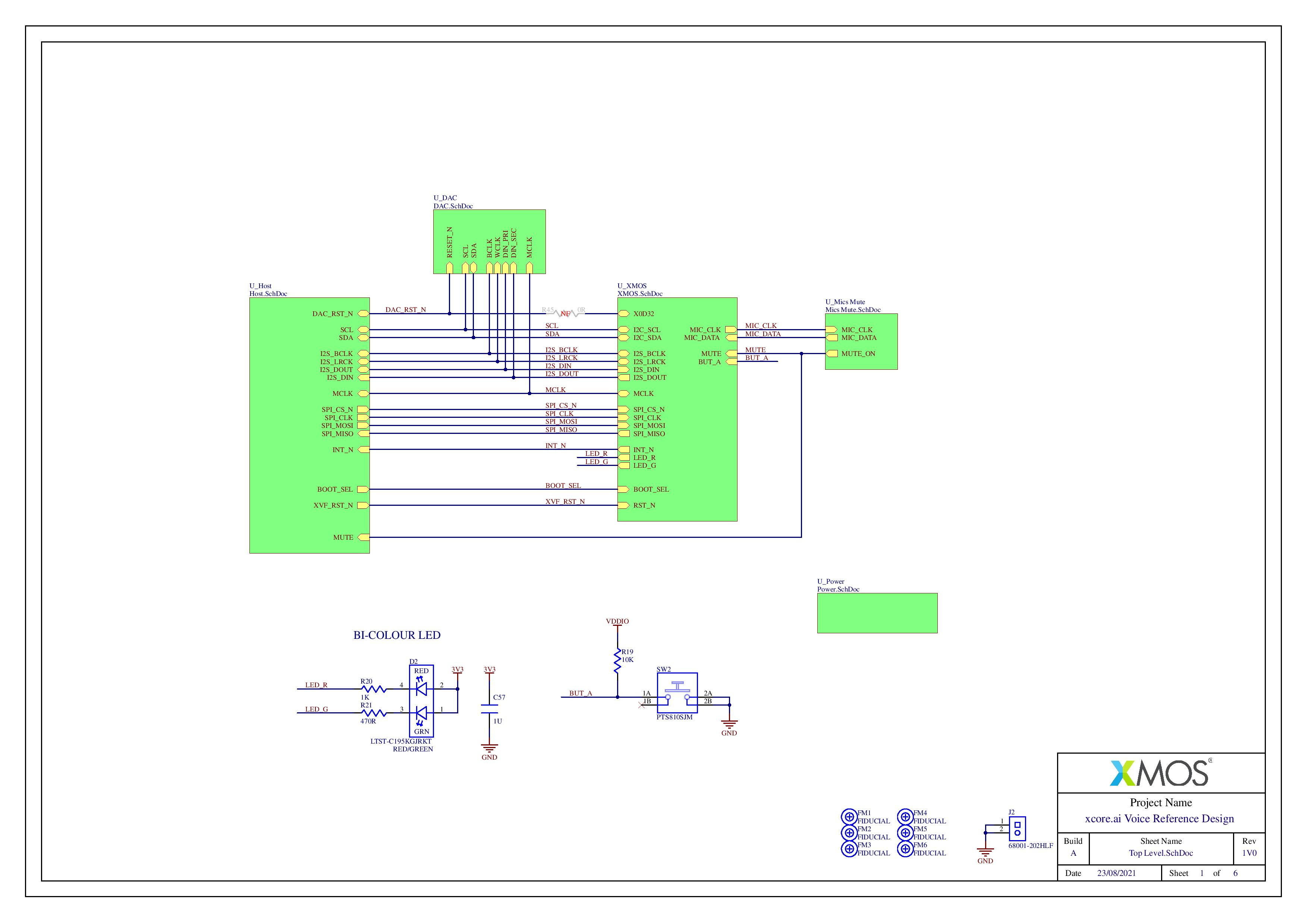The image size is (1308, 924).
Task: Click the FM1 fiducial marker
Action: coord(849,817)
